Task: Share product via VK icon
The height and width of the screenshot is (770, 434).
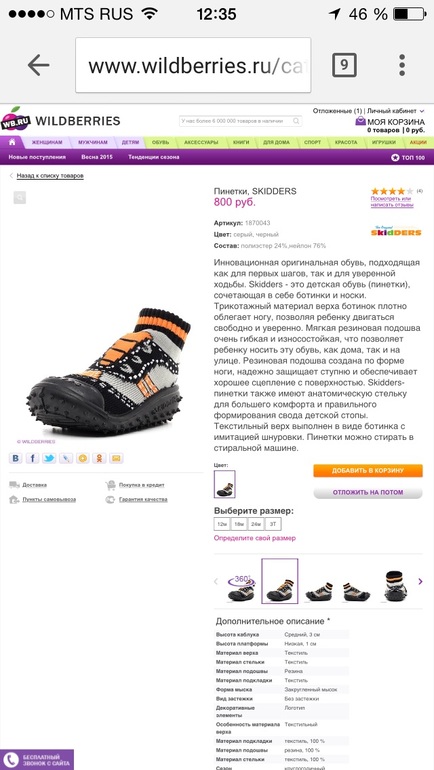Action: pos(16,458)
